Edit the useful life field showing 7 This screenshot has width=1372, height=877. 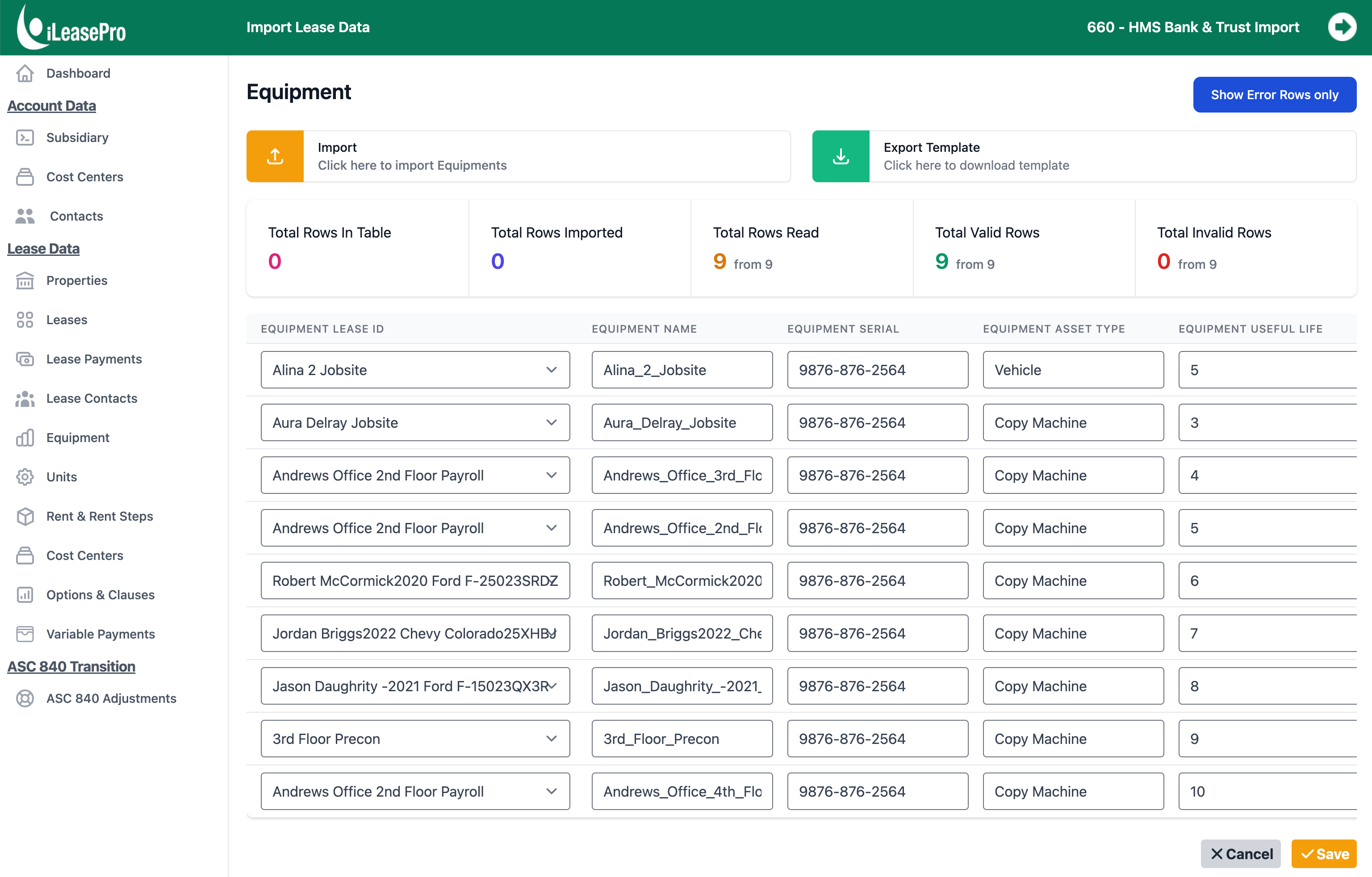1268,633
